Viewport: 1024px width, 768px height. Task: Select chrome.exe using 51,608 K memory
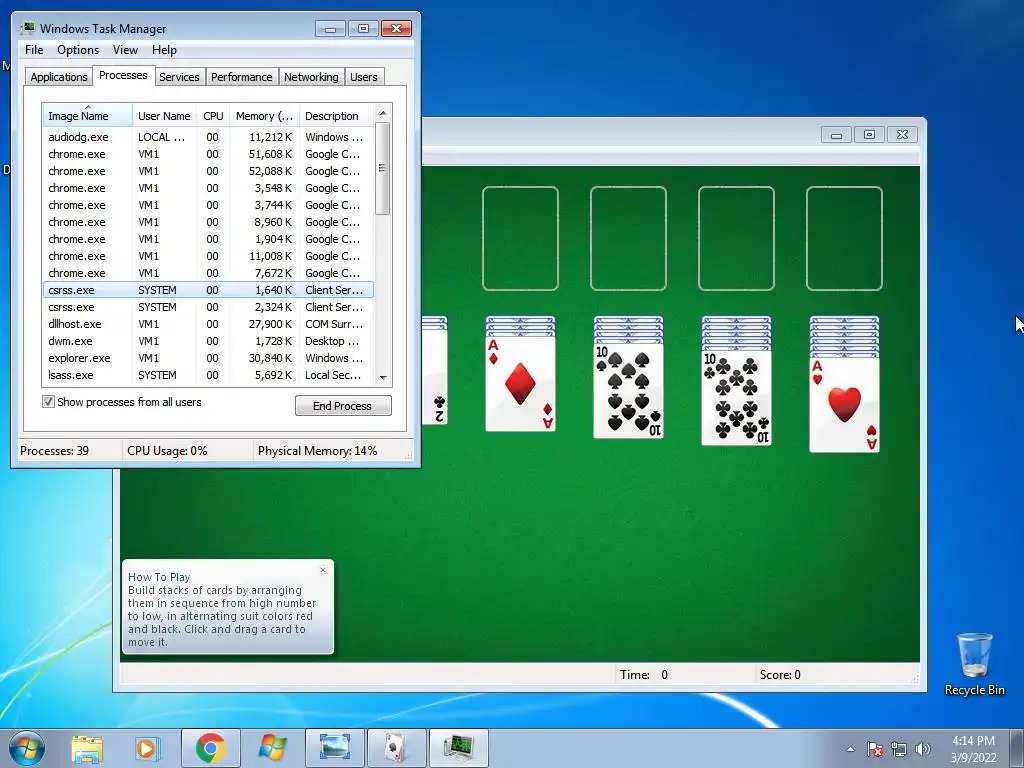coord(208,154)
